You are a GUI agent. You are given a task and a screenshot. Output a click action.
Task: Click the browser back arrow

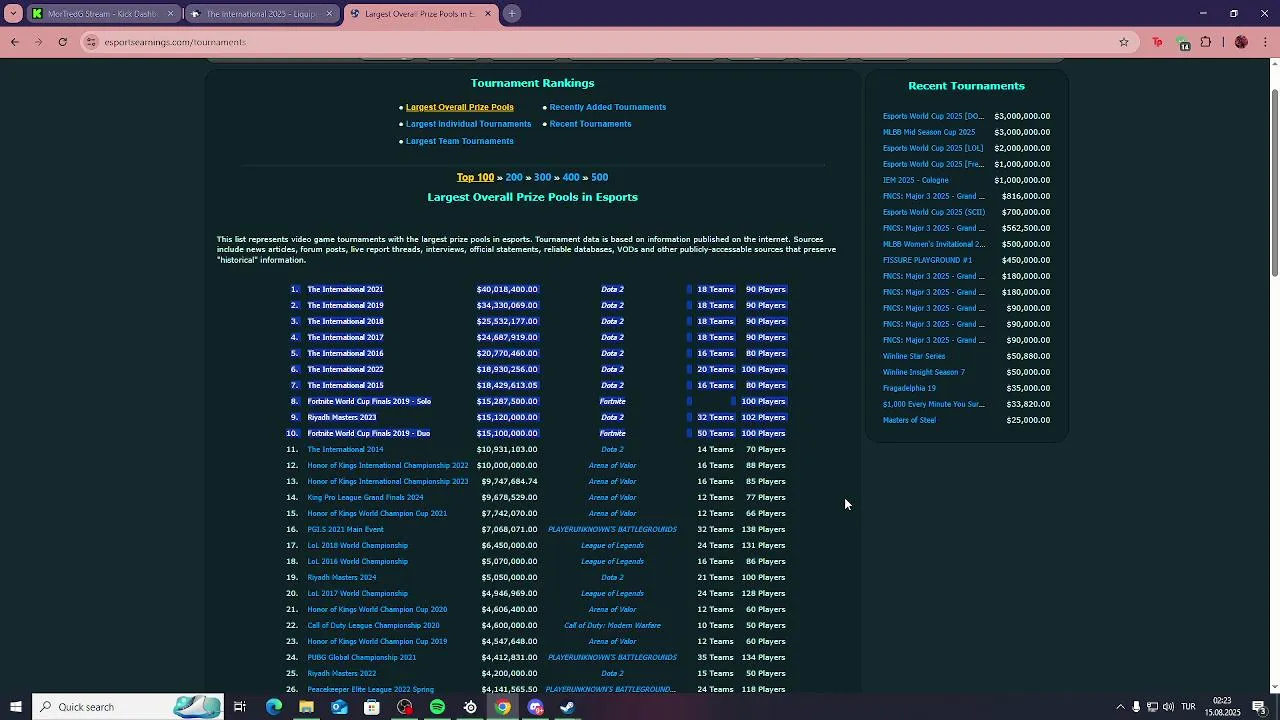pyautogui.click(x=14, y=42)
